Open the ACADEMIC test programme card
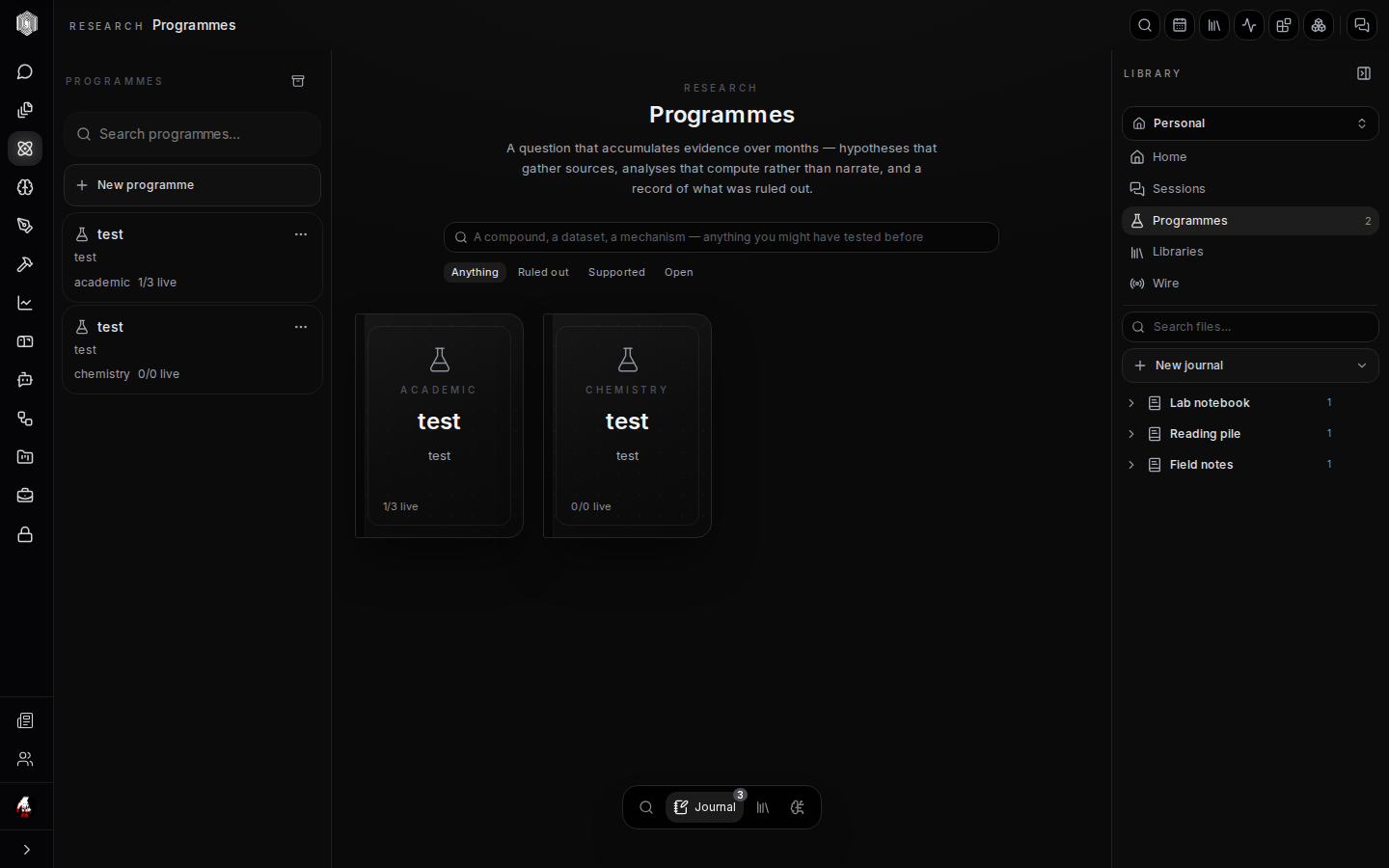 click(439, 425)
